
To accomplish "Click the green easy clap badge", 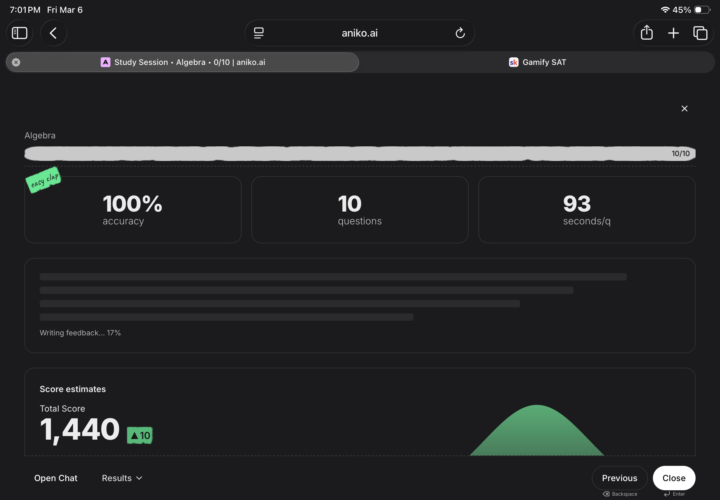I will pyautogui.click(x=43, y=181).
